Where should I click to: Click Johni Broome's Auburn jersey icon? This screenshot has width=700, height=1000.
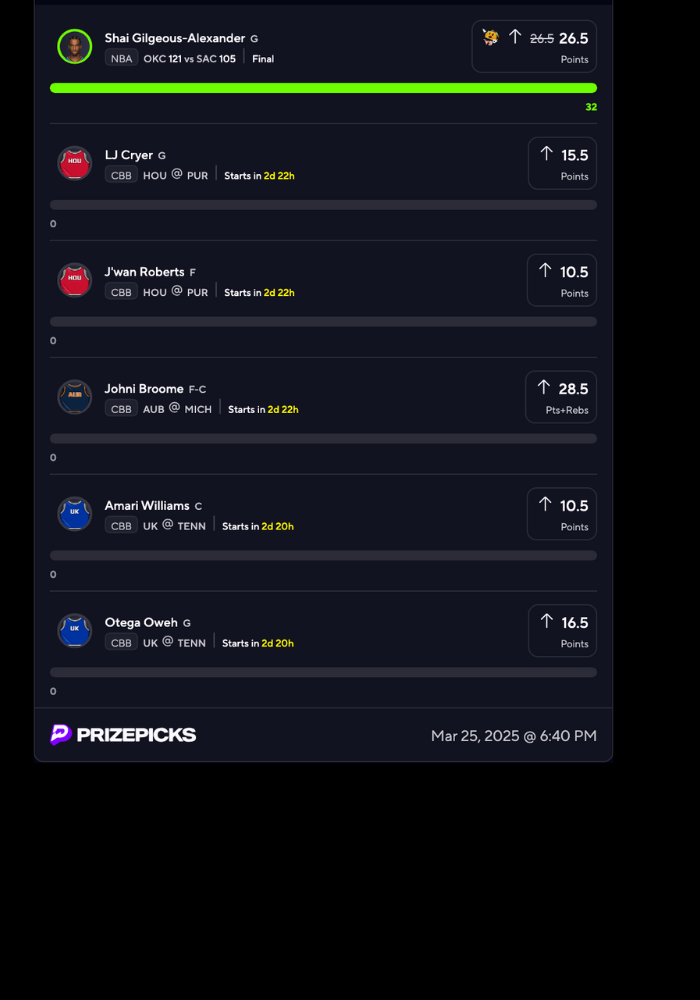pos(75,398)
